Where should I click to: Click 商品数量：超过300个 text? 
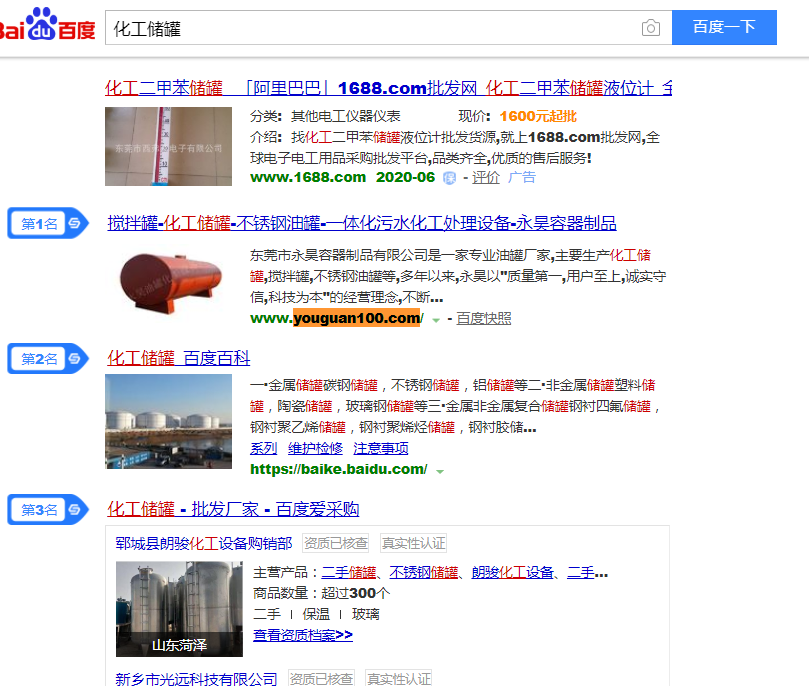tap(321, 593)
